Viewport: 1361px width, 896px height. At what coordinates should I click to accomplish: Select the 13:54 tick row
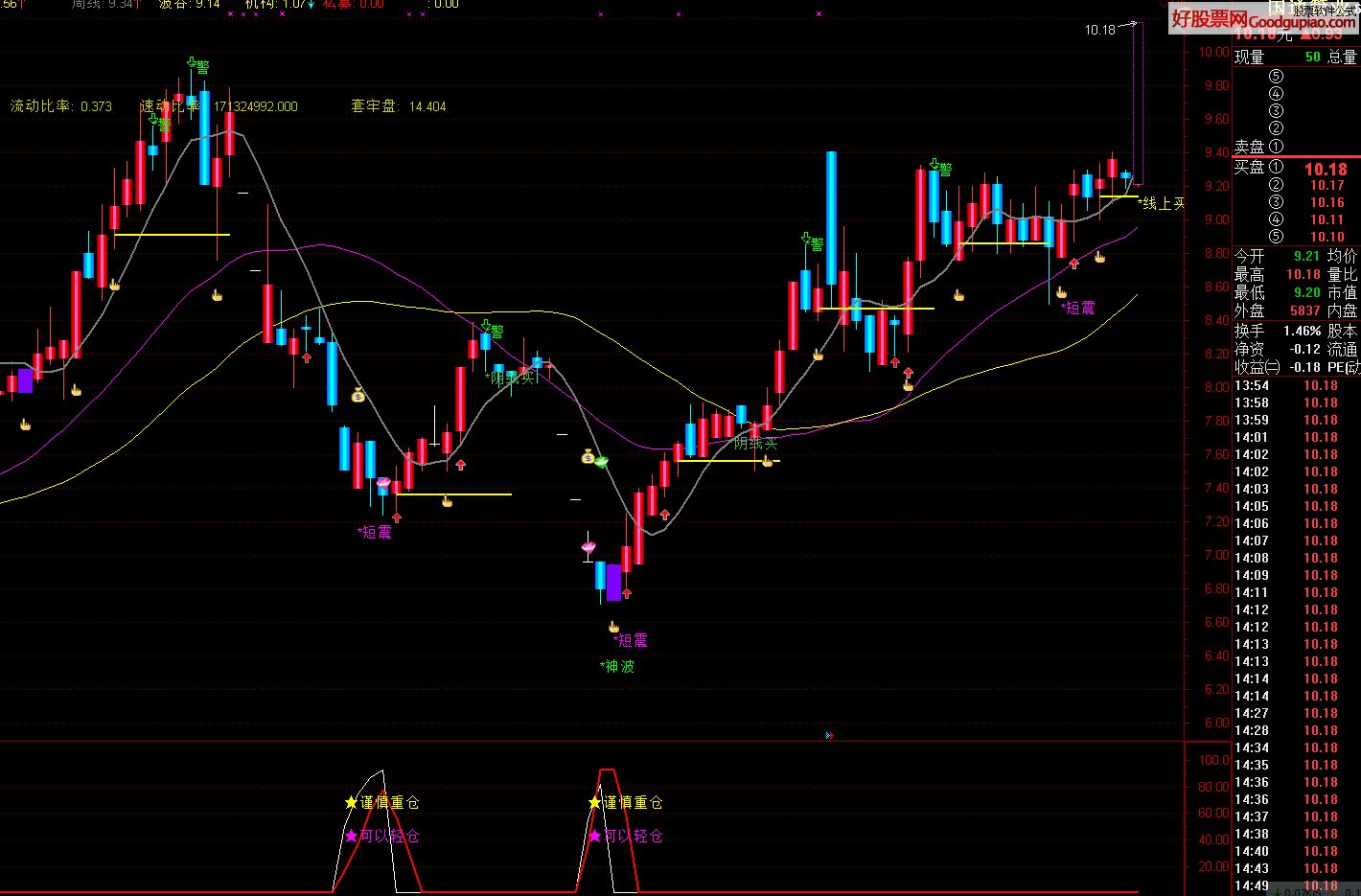[1296, 385]
